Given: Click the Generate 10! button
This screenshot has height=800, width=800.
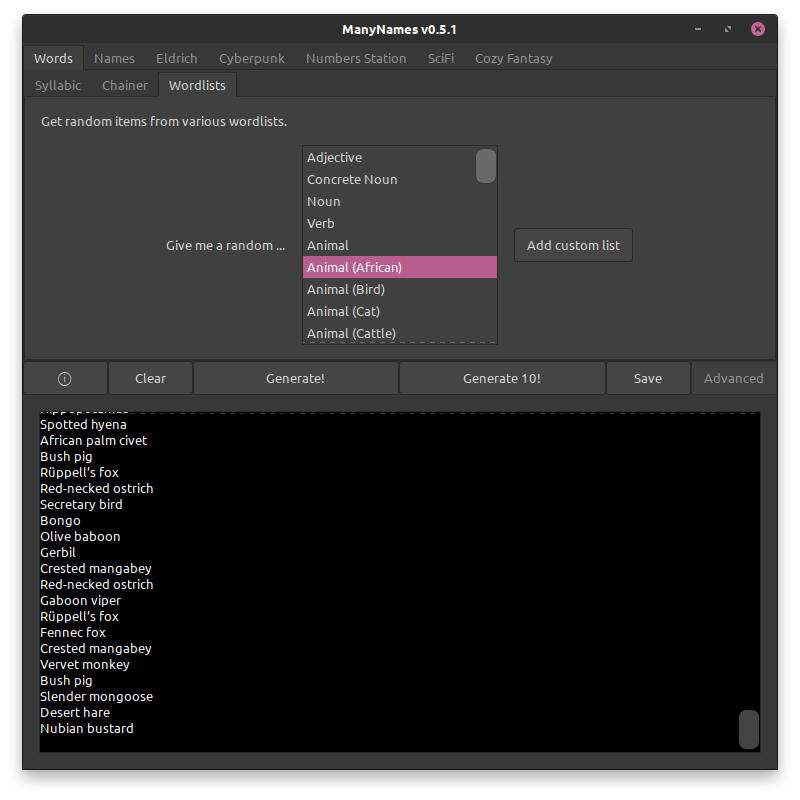Looking at the screenshot, I should point(501,379).
